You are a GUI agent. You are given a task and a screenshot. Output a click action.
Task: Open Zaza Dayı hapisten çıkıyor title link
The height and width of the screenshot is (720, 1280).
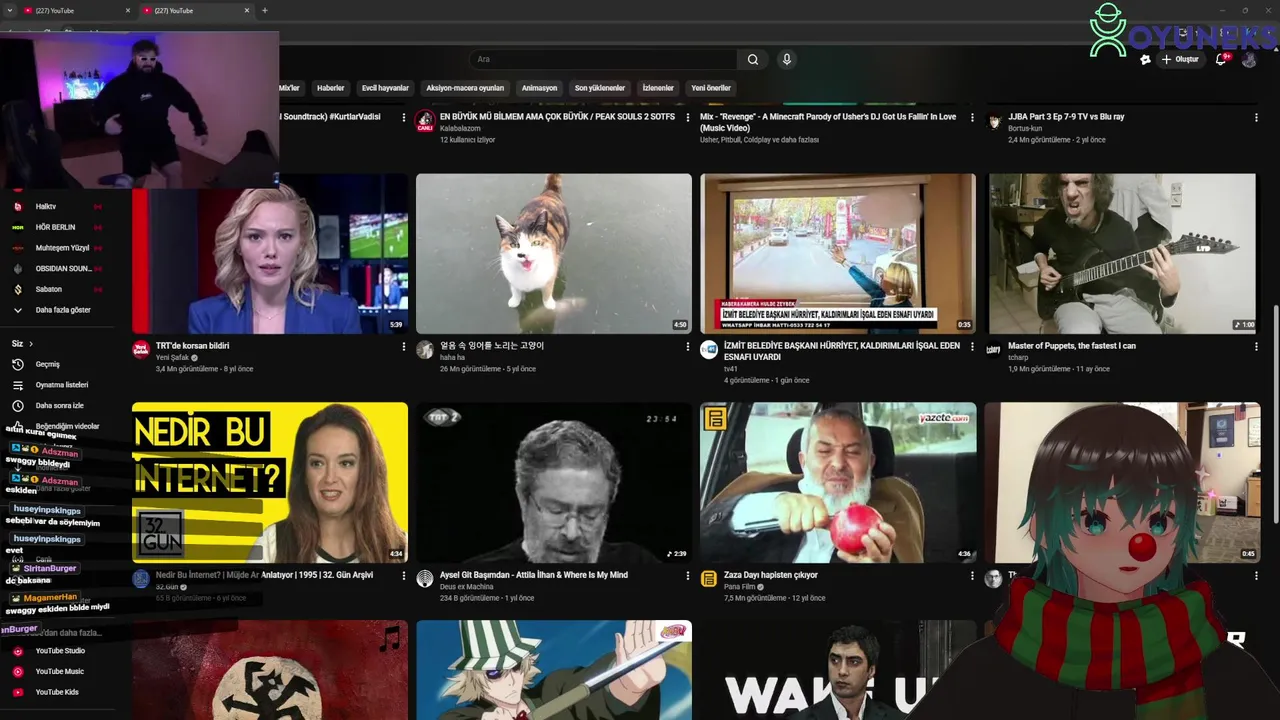point(771,575)
